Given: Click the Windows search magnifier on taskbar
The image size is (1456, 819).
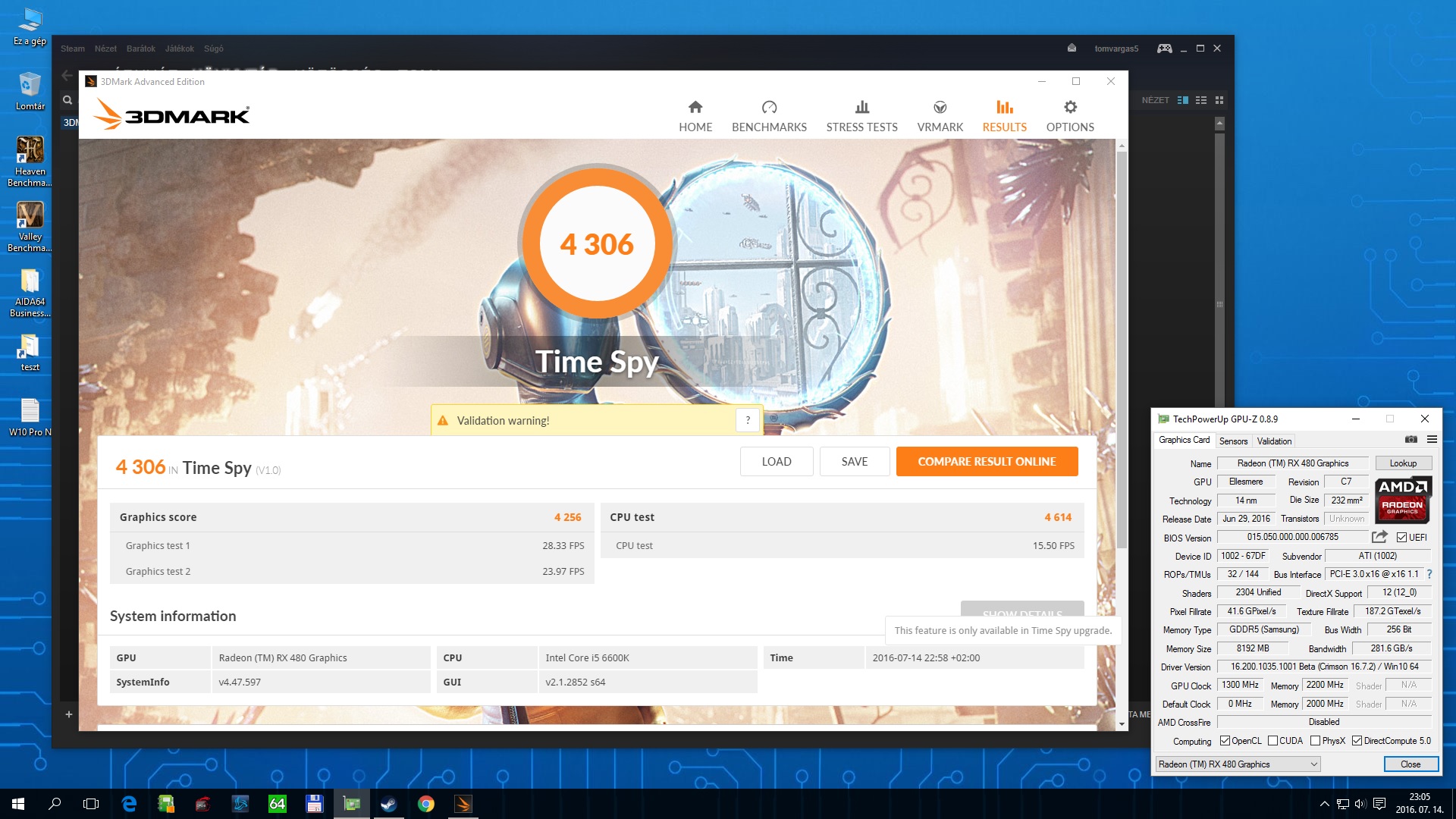Looking at the screenshot, I should 55,804.
